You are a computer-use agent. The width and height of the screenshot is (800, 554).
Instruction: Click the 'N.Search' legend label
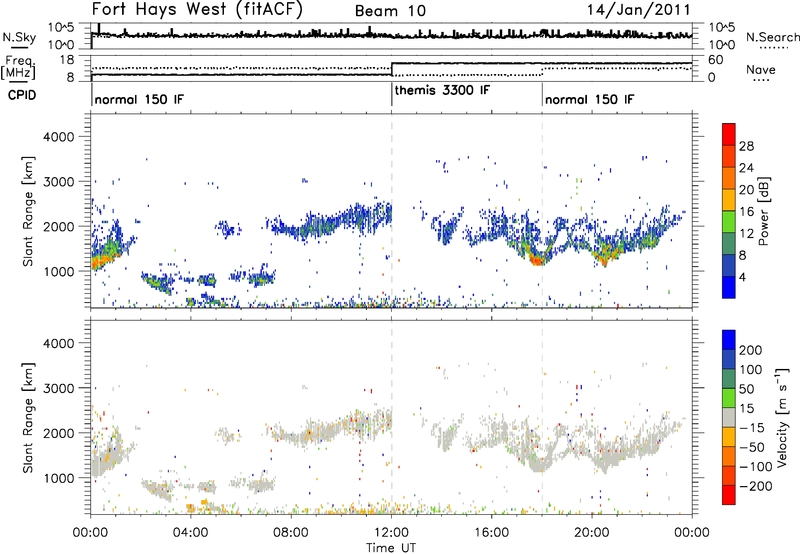pos(772,37)
